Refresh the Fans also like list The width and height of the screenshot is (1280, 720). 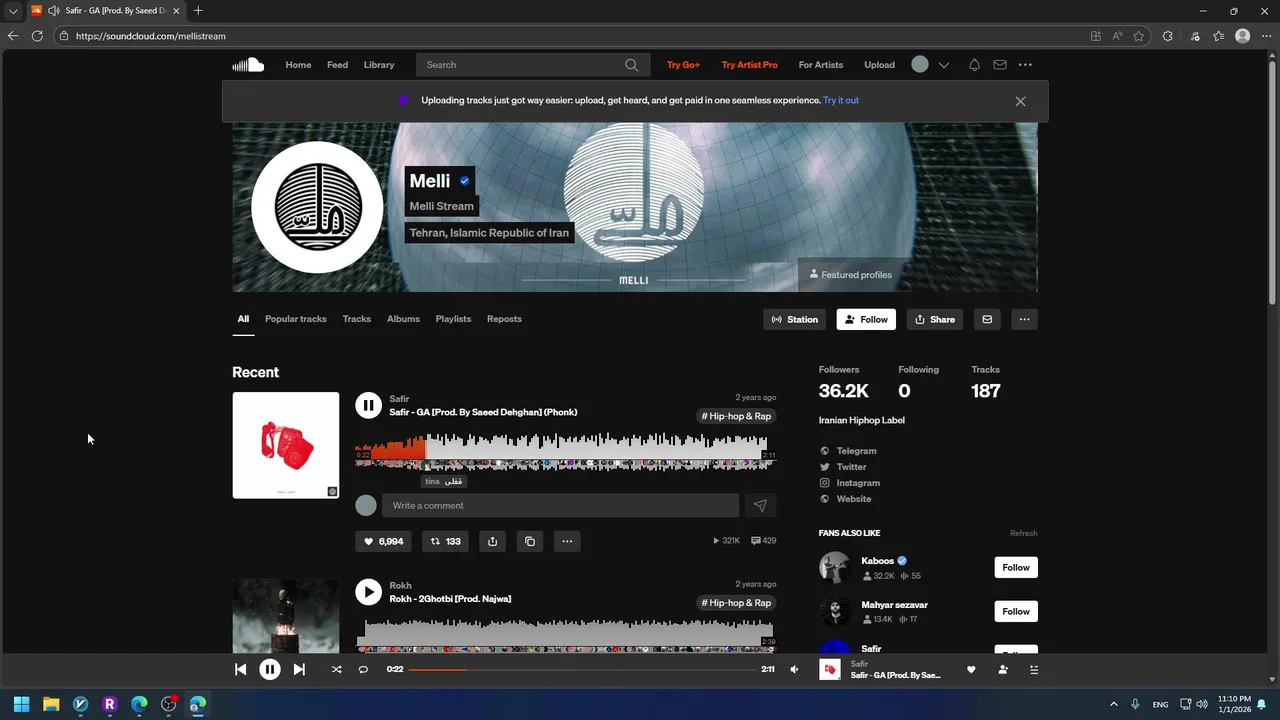click(1023, 533)
